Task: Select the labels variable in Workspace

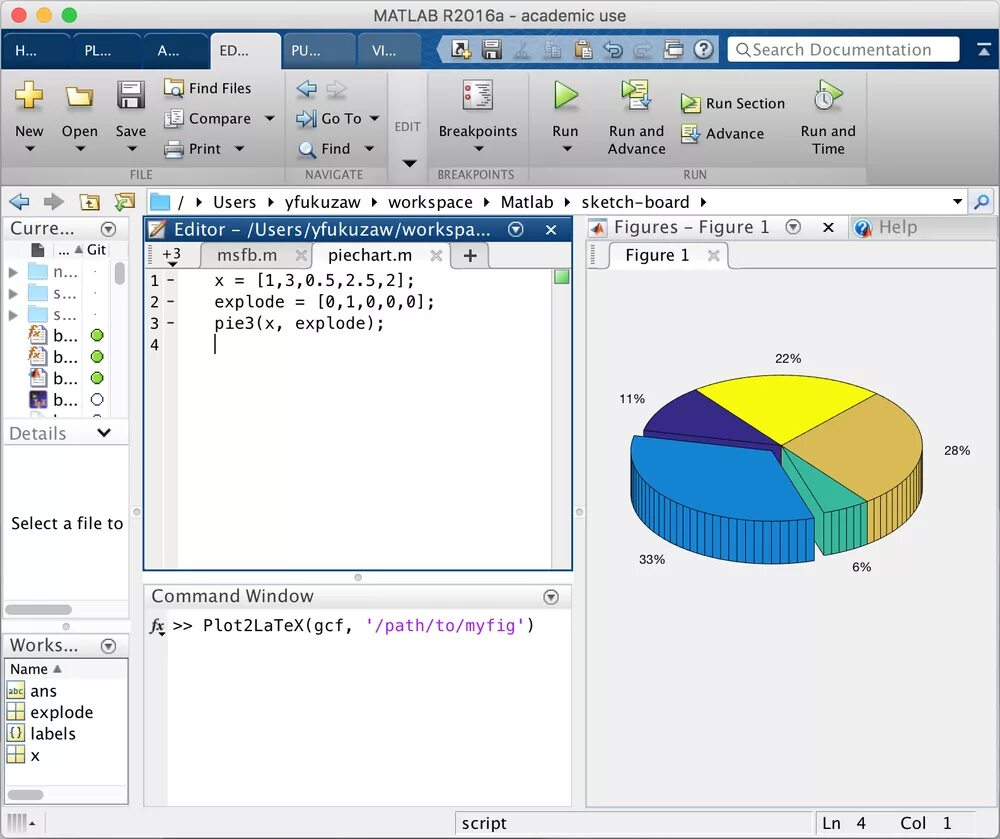Action: pos(52,734)
